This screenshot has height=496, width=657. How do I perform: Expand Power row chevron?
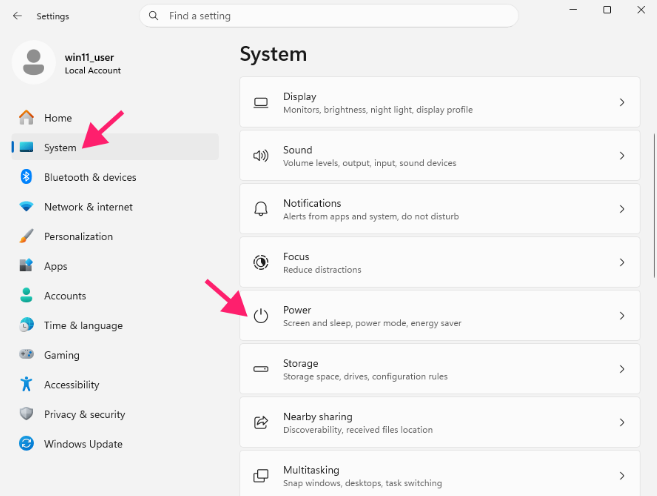coord(622,315)
